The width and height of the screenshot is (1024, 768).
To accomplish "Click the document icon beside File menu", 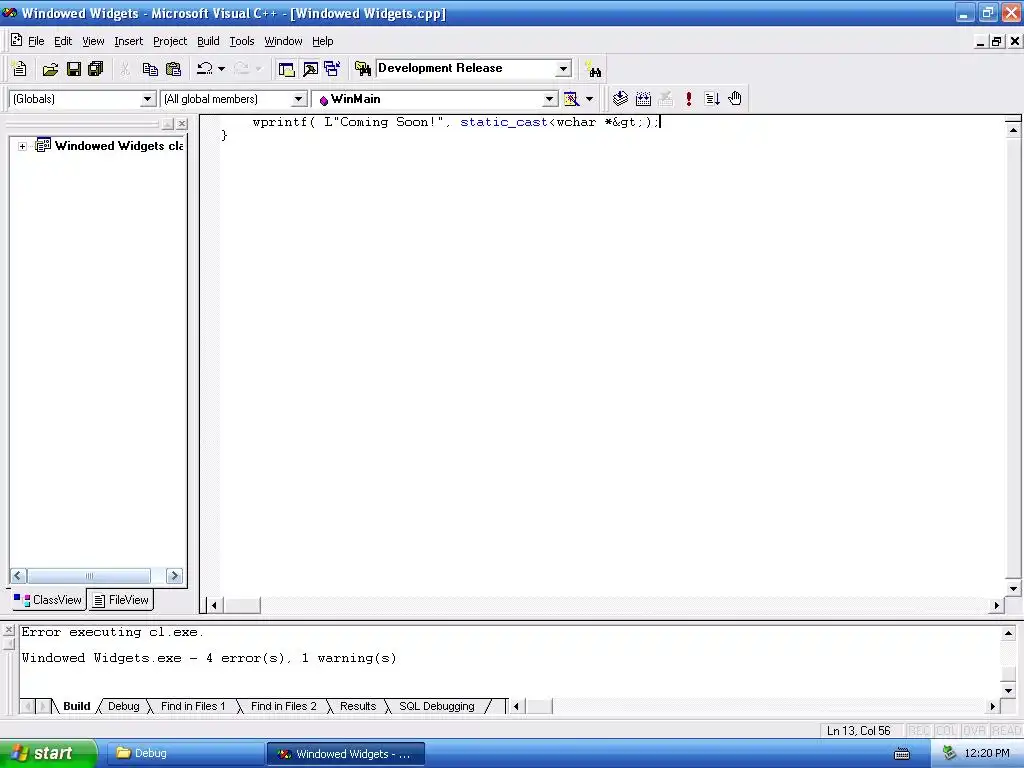I will pyautogui.click(x=16, y=40).
